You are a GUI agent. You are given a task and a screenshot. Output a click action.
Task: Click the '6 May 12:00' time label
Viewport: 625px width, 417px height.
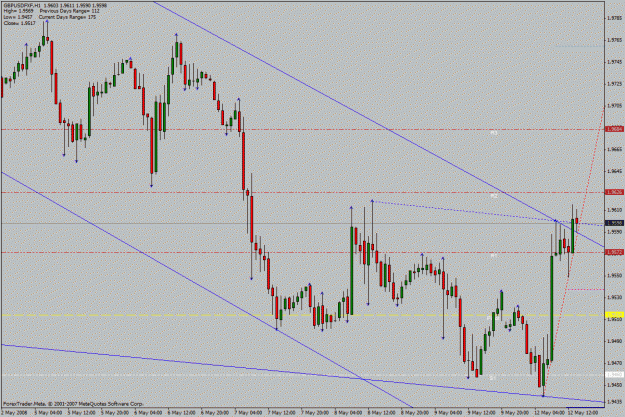[181, 413]
